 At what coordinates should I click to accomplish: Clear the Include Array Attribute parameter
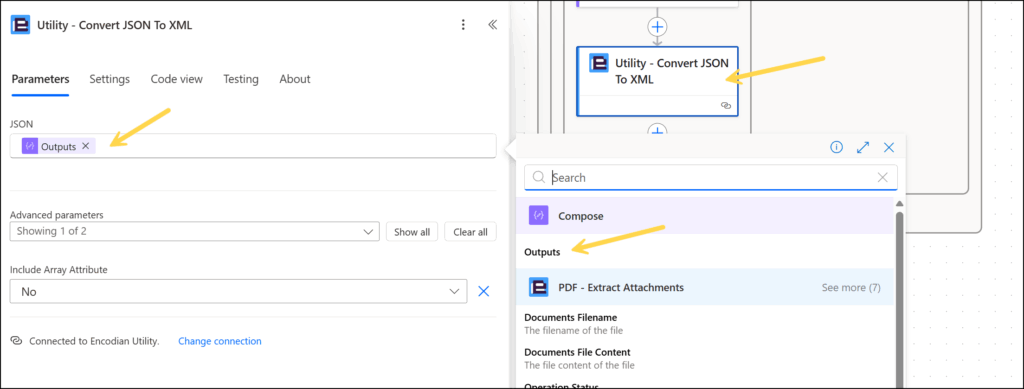coord(483,291)
